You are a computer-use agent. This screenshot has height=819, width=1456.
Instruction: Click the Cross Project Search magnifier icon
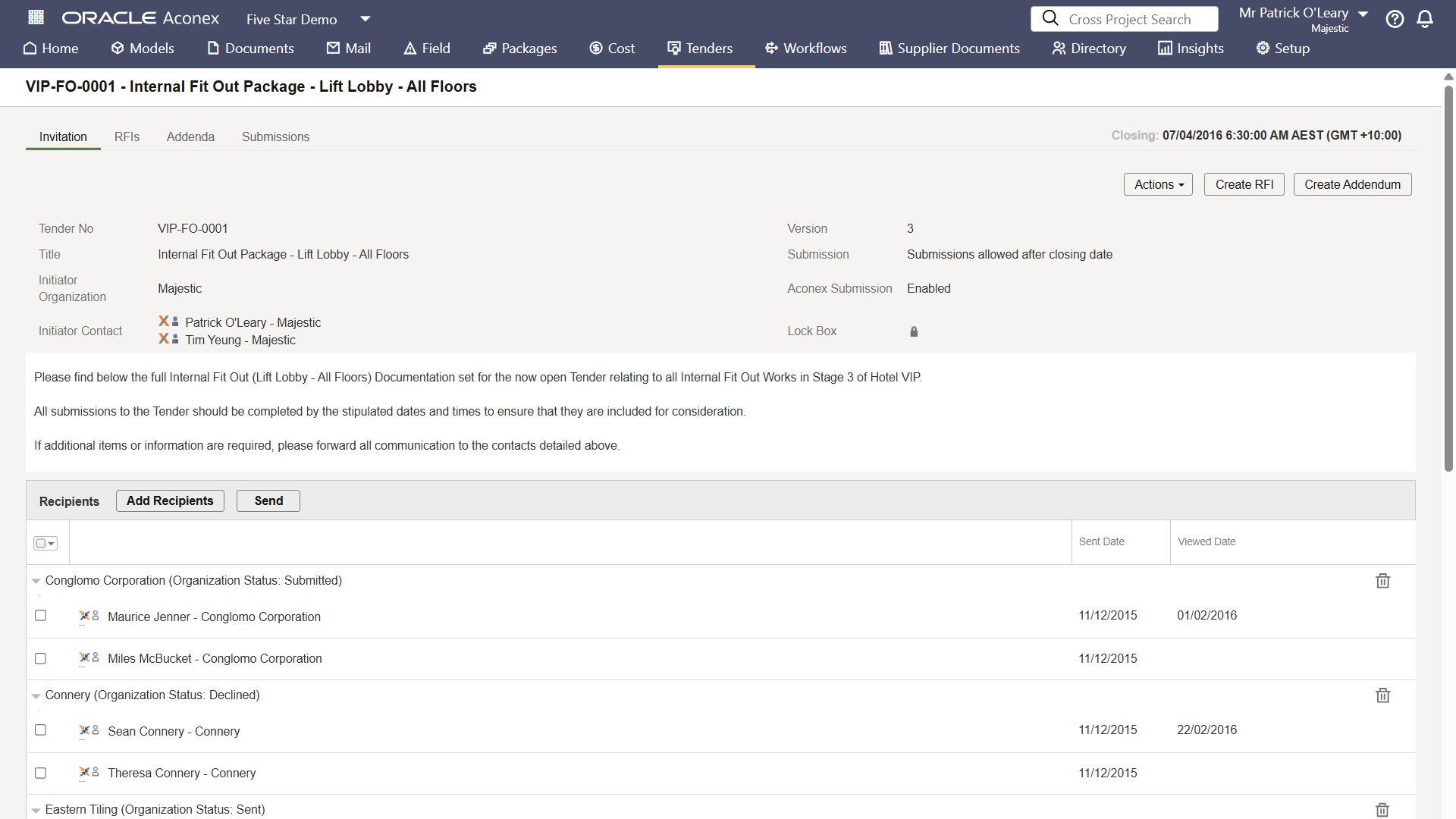1050,18
